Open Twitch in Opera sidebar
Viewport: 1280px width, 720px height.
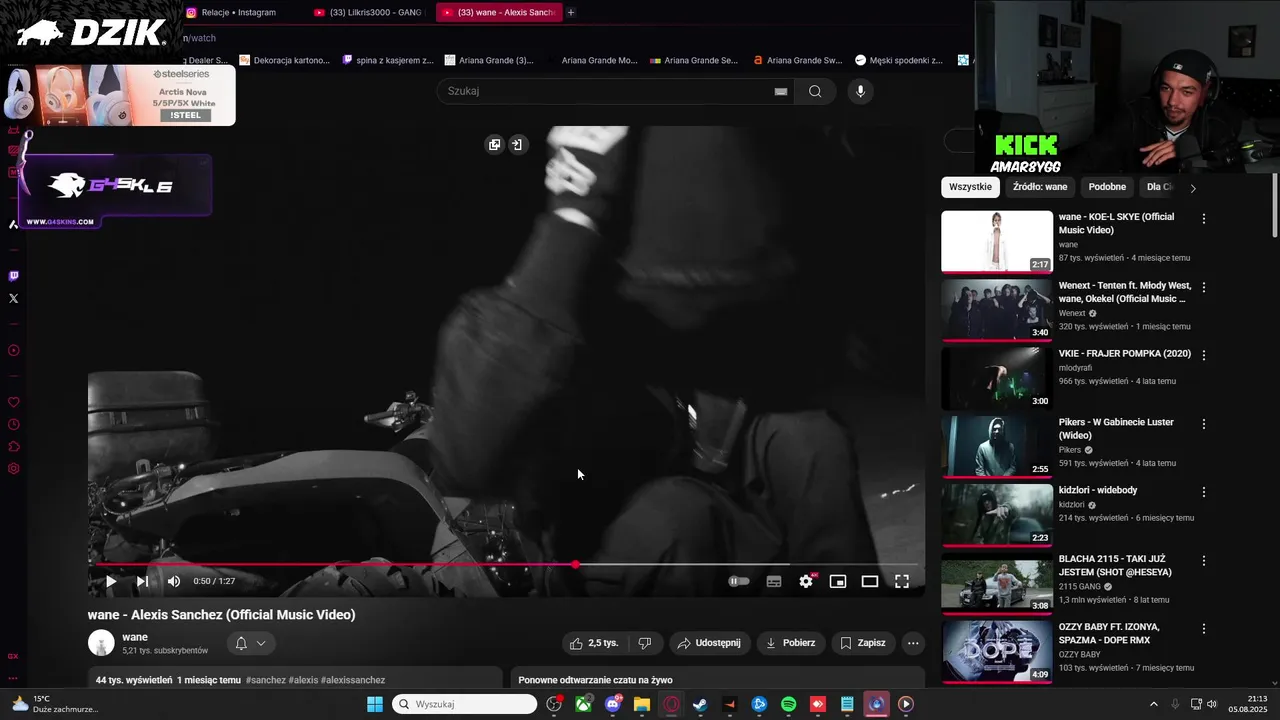pyautogui.click(x=13, y=276)
